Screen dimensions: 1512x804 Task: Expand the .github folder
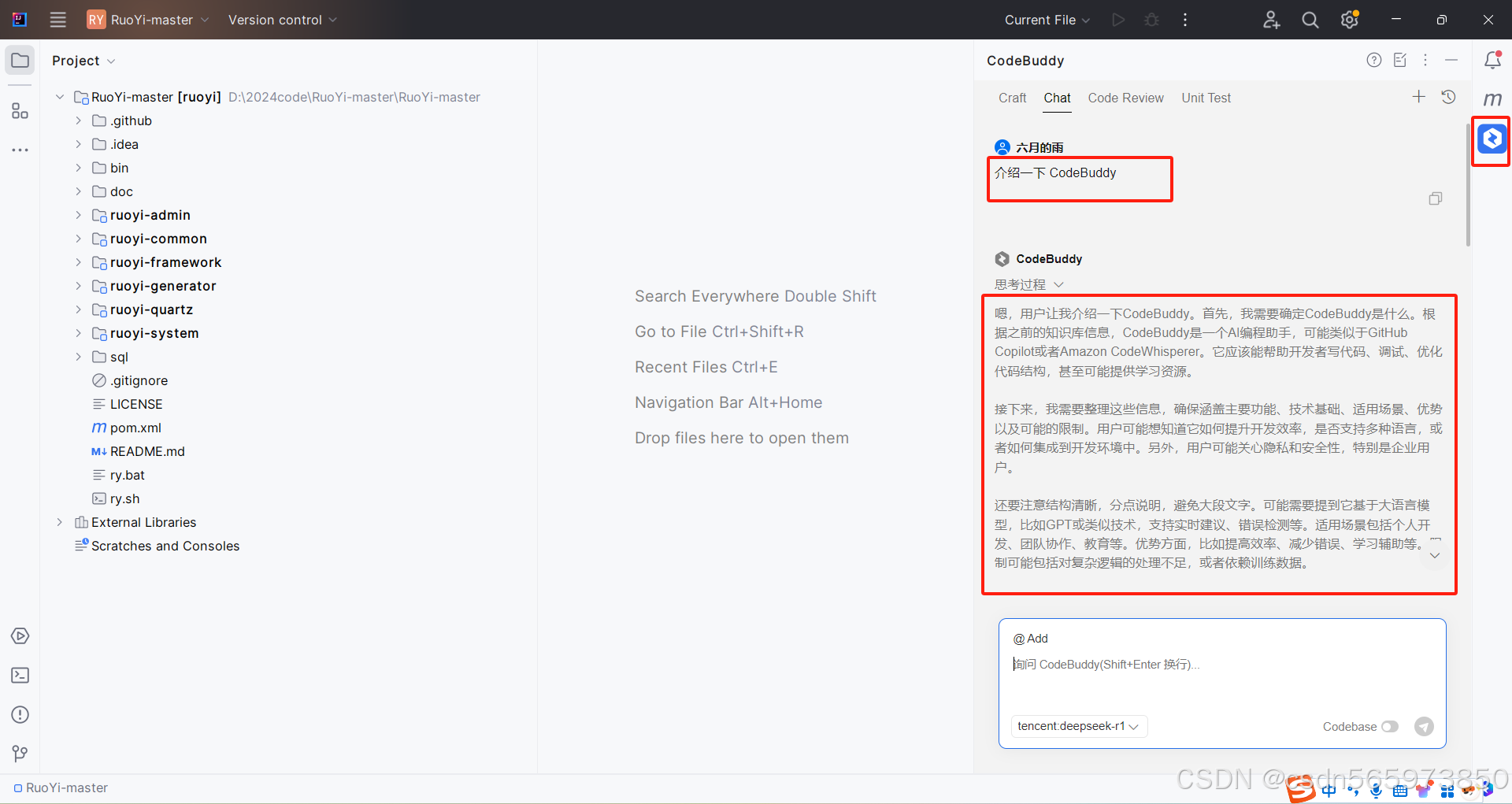[x=78, y=120]
